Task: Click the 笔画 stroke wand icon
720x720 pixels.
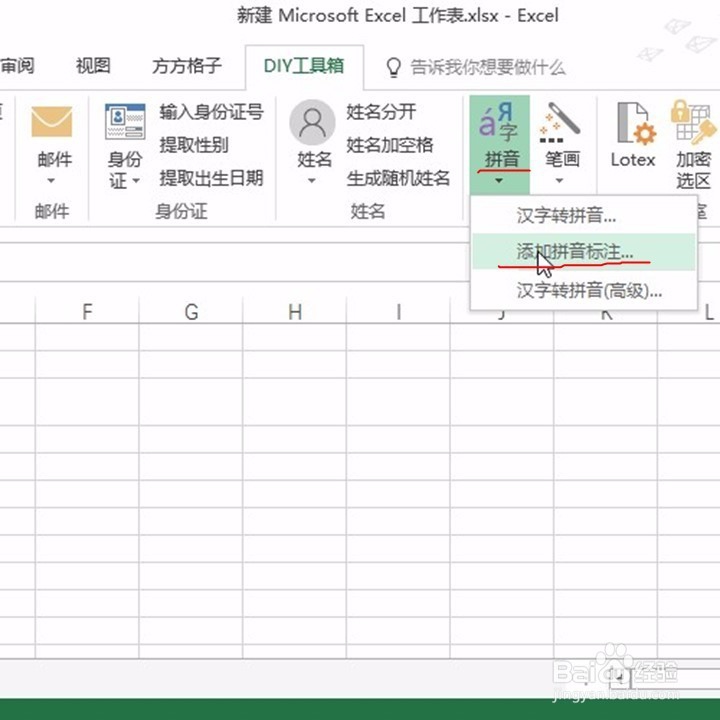Action: (x=560, y=122)
